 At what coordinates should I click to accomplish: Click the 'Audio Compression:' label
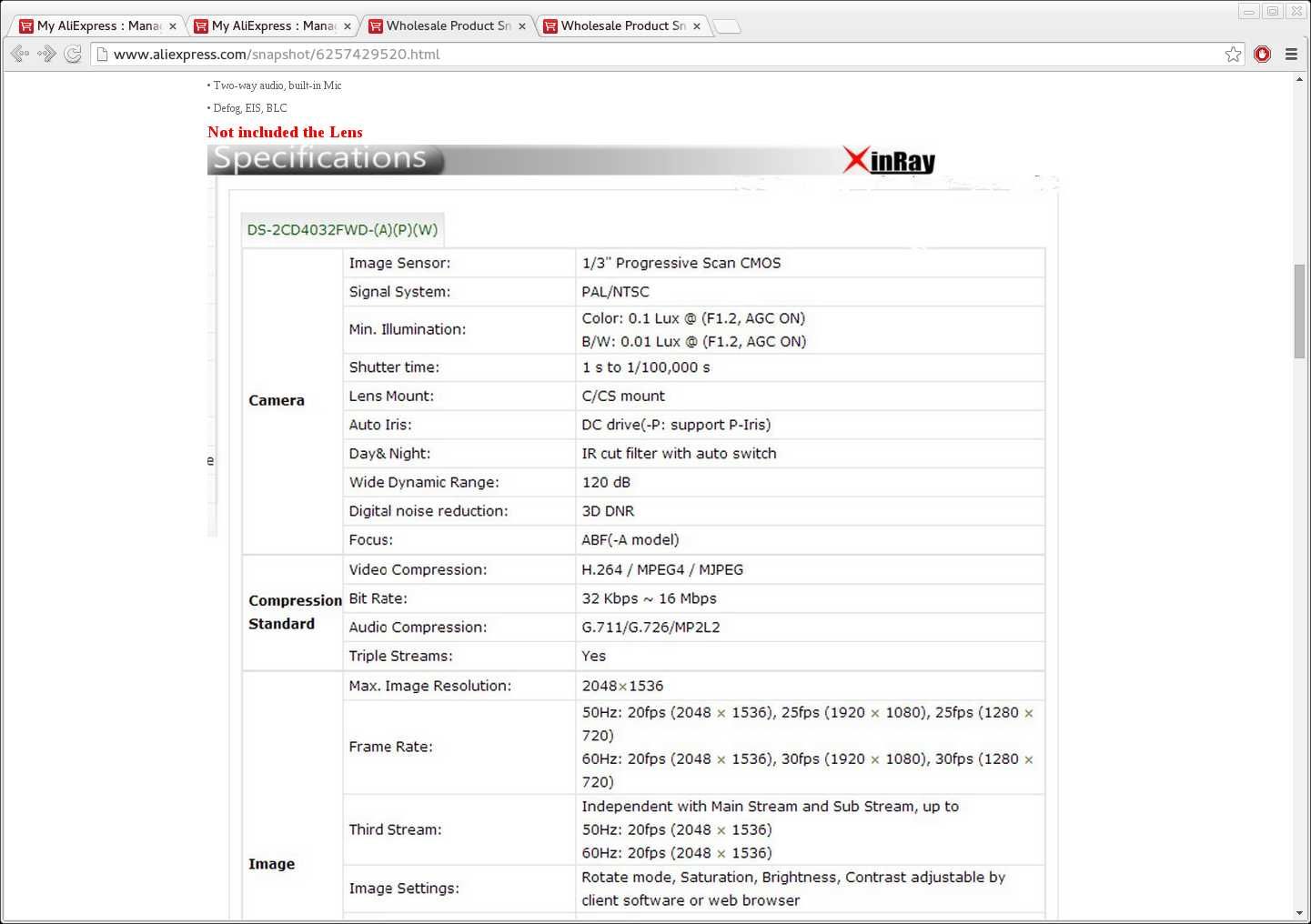[x=418, y=628]
